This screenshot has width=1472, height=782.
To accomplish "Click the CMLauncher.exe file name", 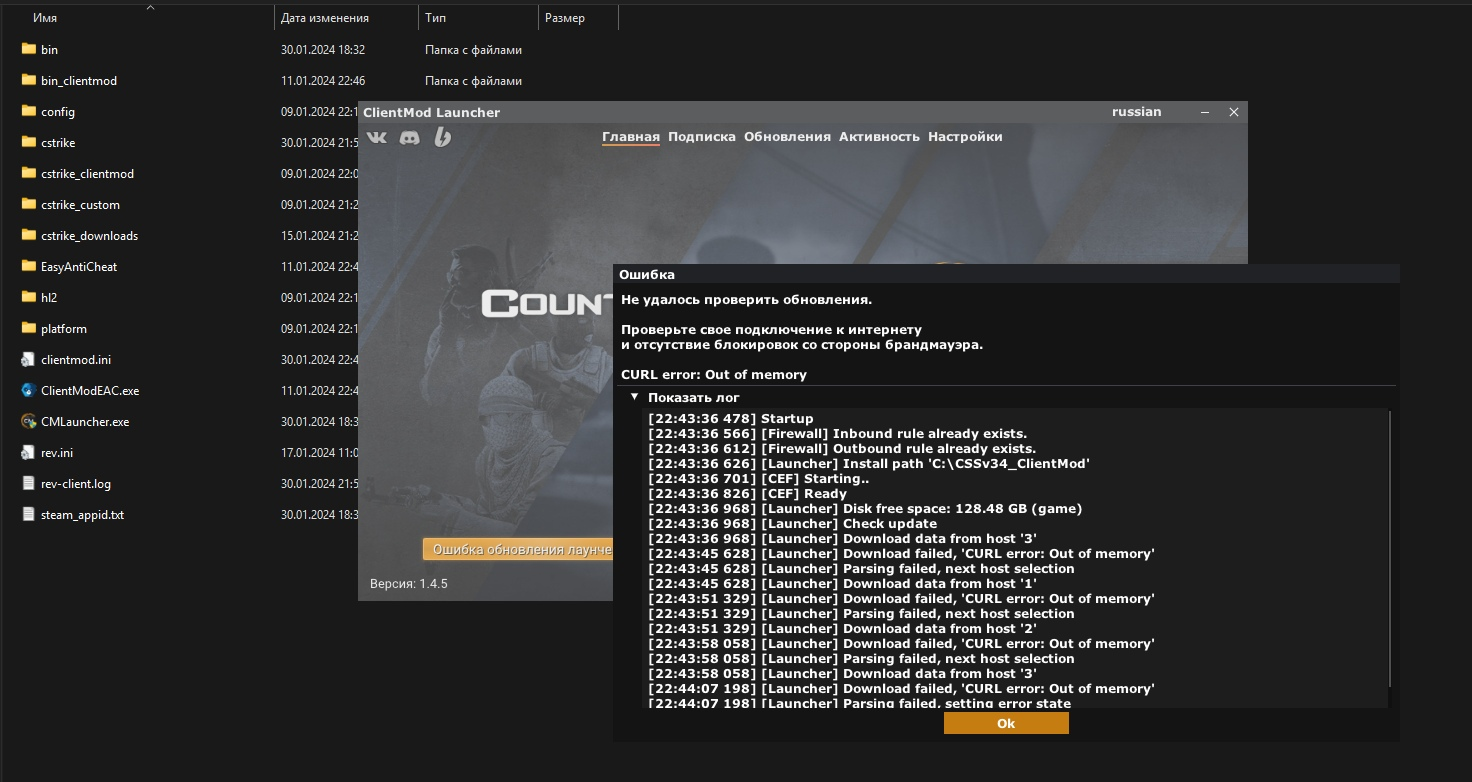I will (85, 422).
